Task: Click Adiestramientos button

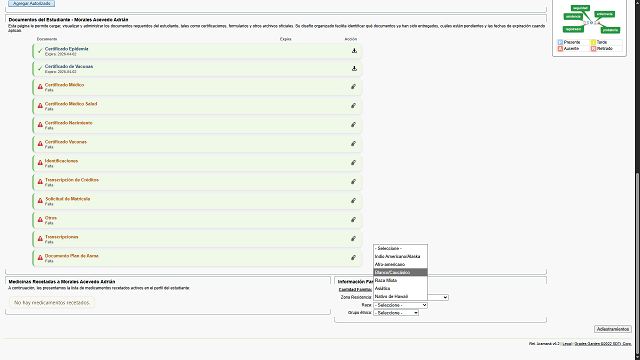Action: click(613, 329)
